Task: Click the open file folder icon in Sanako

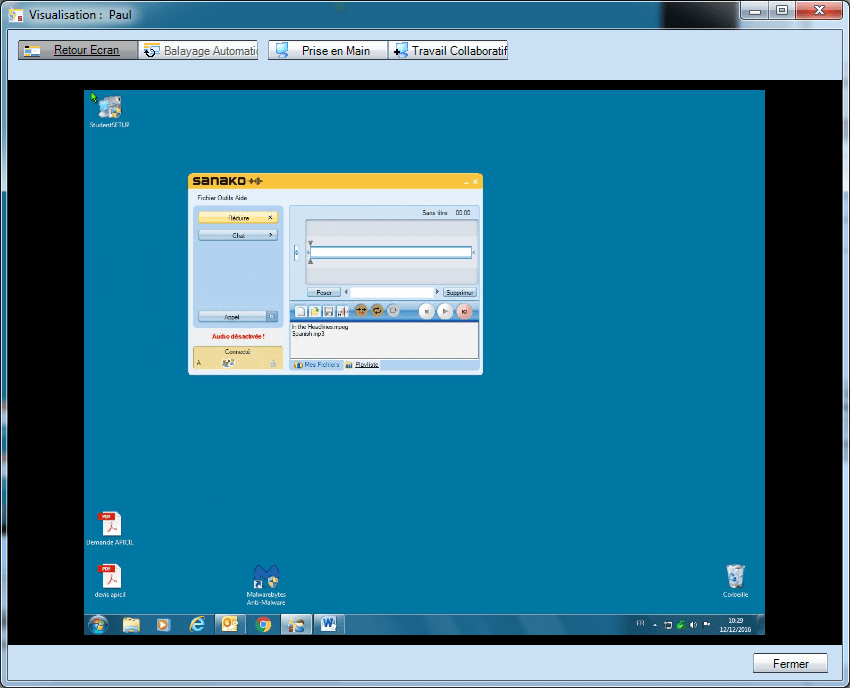Action: pos(314,311)
